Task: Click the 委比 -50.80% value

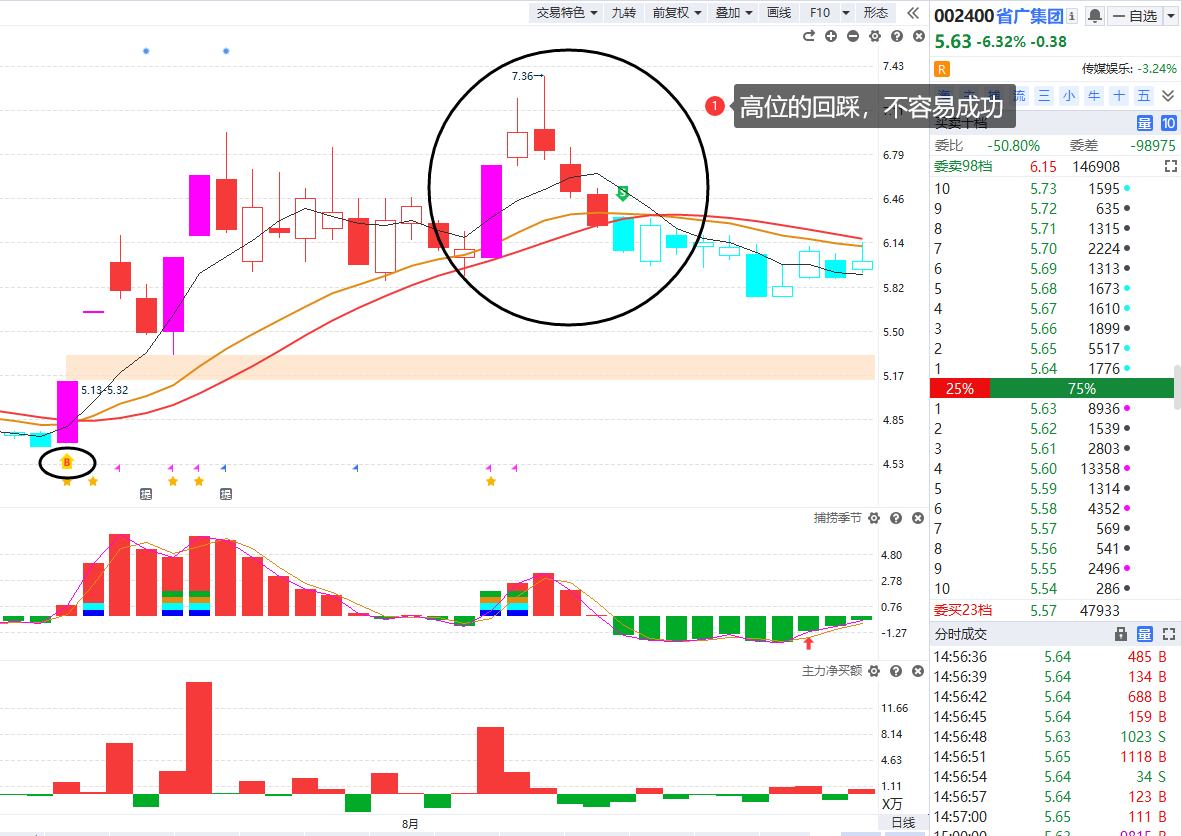Action: [x=1013, y=145]
